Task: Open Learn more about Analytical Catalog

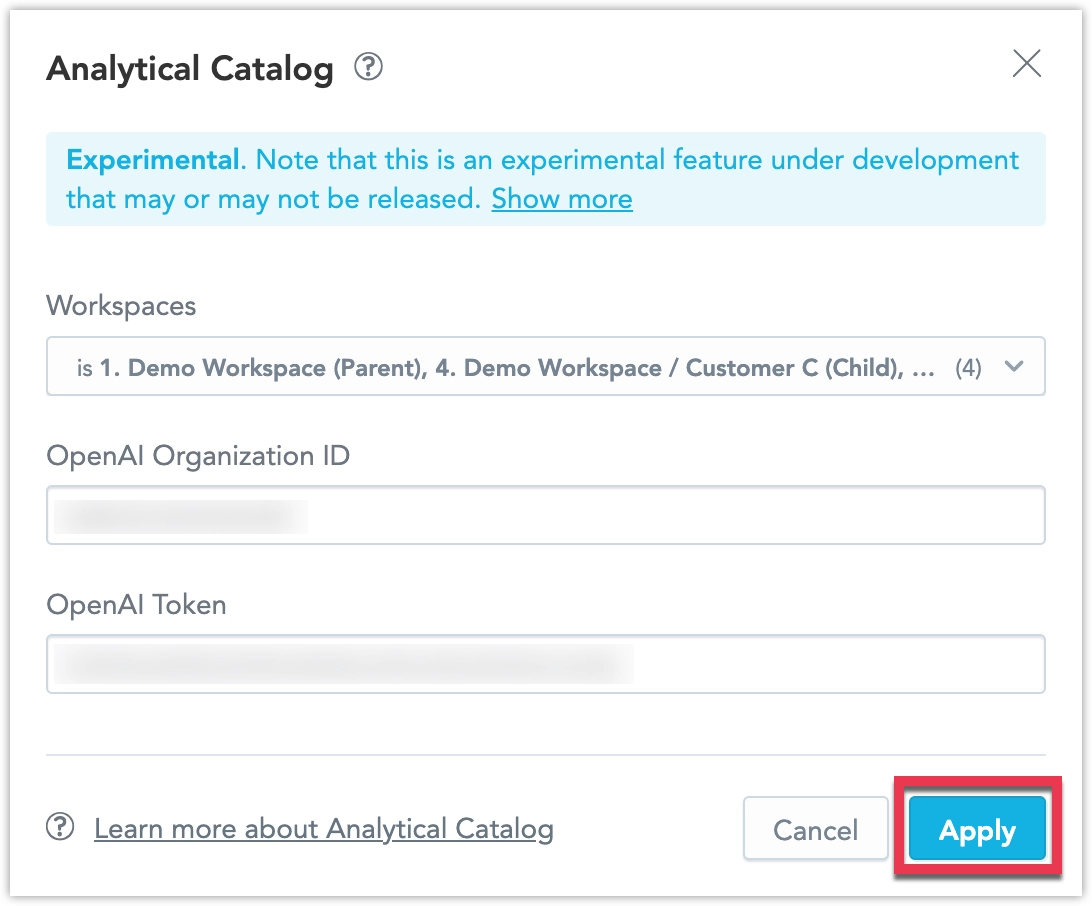Action: point(323,828)
